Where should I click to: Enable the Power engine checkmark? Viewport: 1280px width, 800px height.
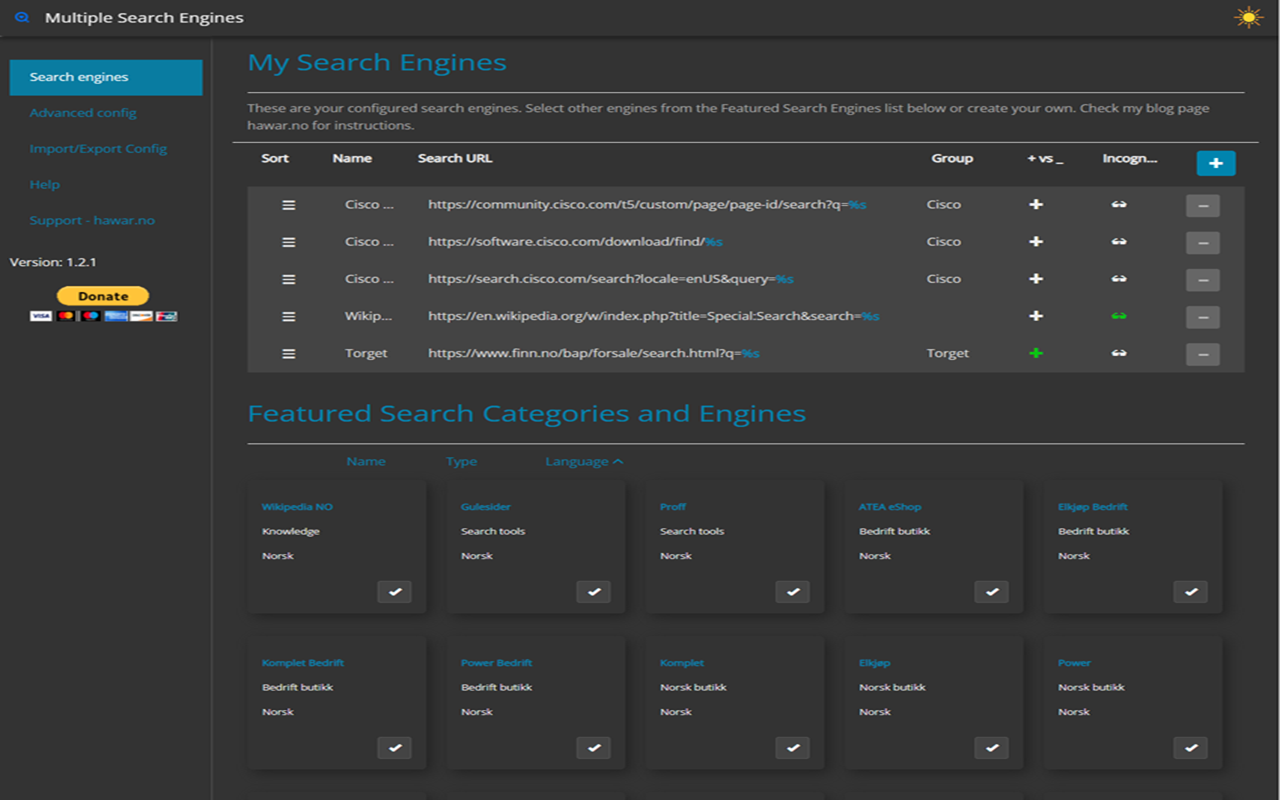coord(1190,747)
